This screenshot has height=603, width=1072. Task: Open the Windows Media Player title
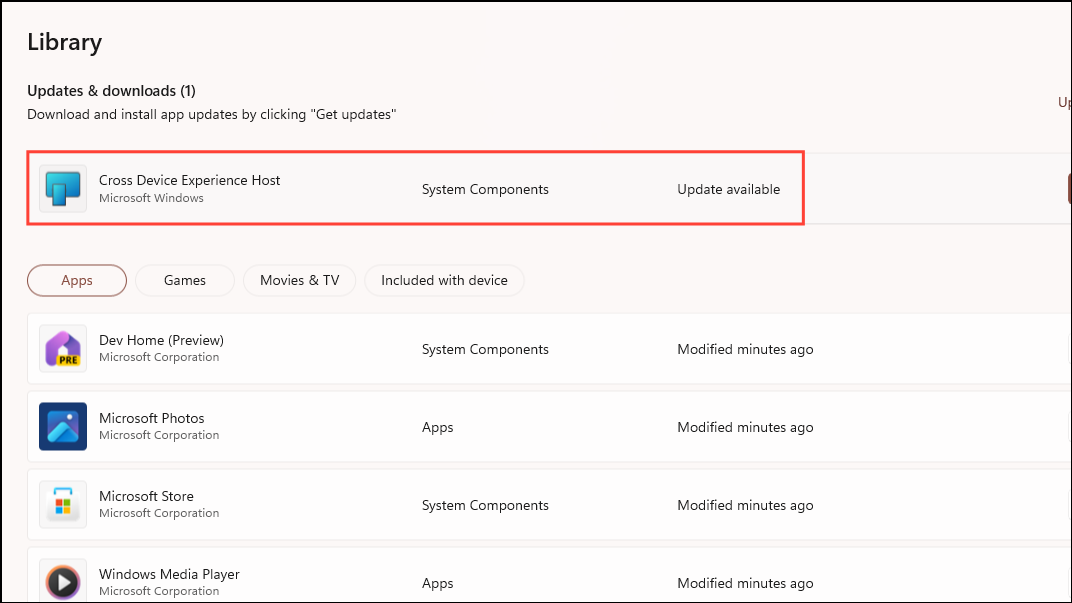[169, 575]
